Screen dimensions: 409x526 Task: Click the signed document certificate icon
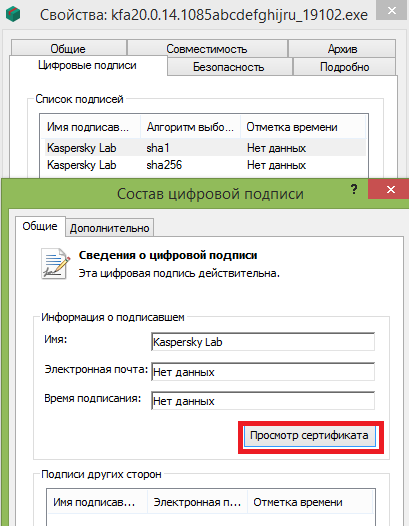(x=56, y=264)
